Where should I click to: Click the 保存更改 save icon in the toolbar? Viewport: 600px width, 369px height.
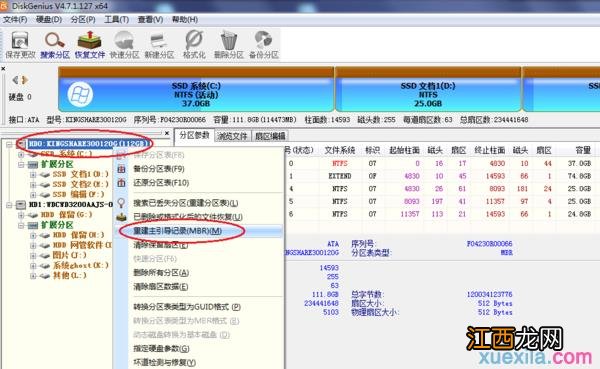20,44
